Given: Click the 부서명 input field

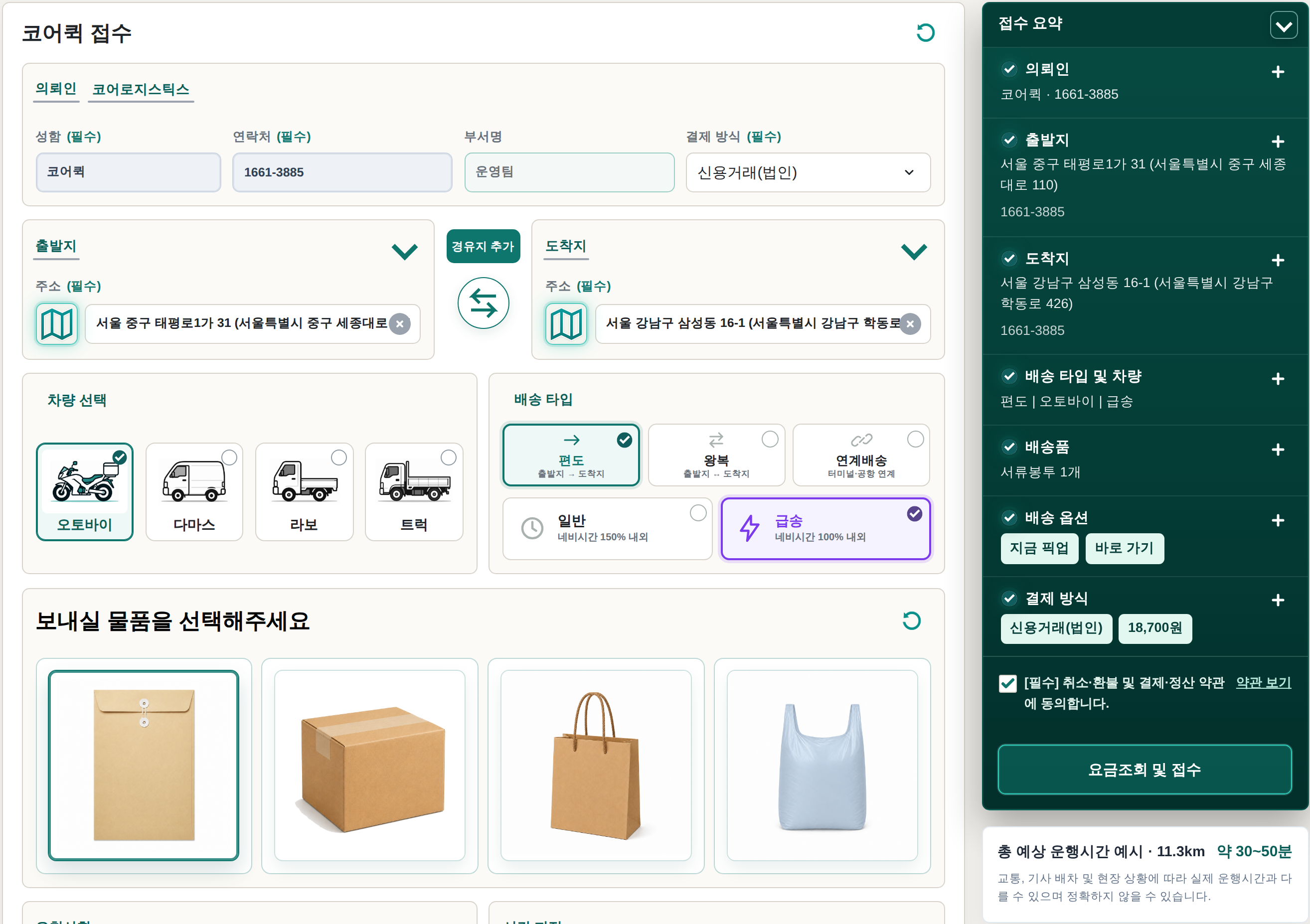Looking at the screenshot, I should 569,172.
